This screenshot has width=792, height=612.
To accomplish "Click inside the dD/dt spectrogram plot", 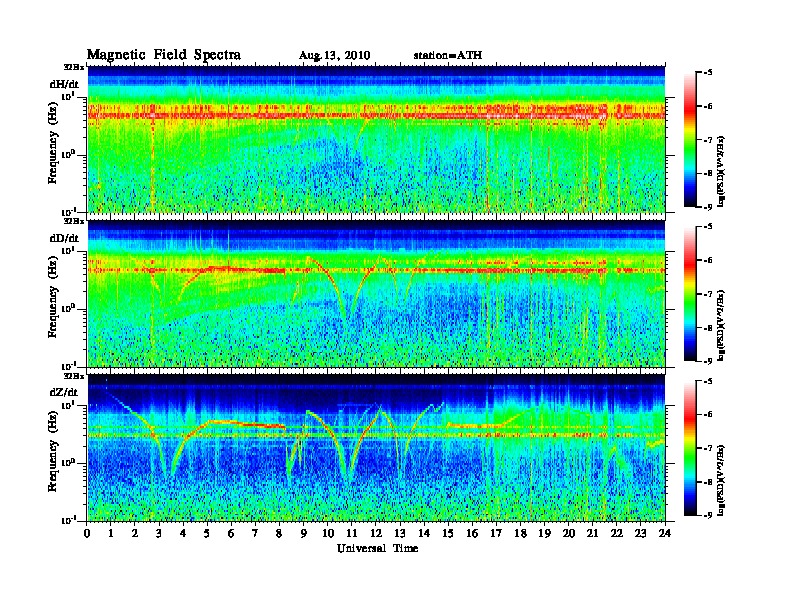I will pyautogui.click(x=376, y=293).
